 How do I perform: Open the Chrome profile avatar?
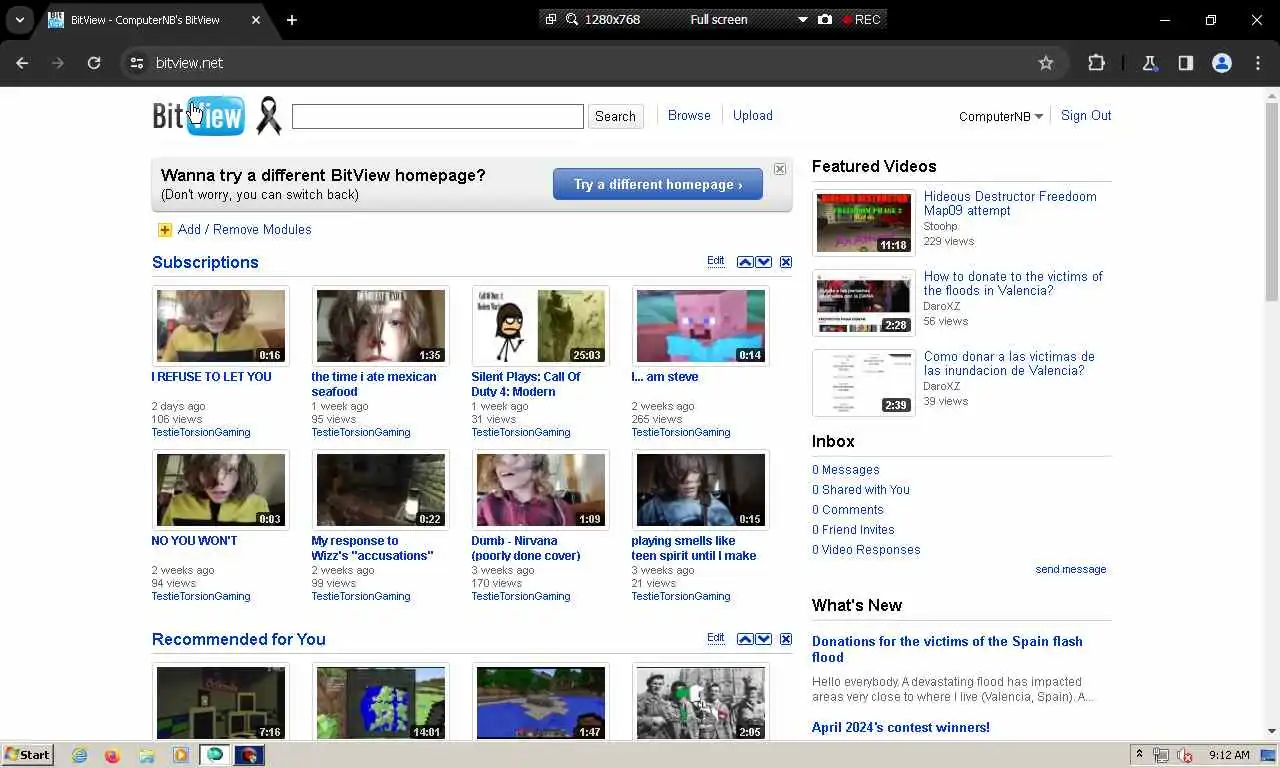coord(1222,63)
